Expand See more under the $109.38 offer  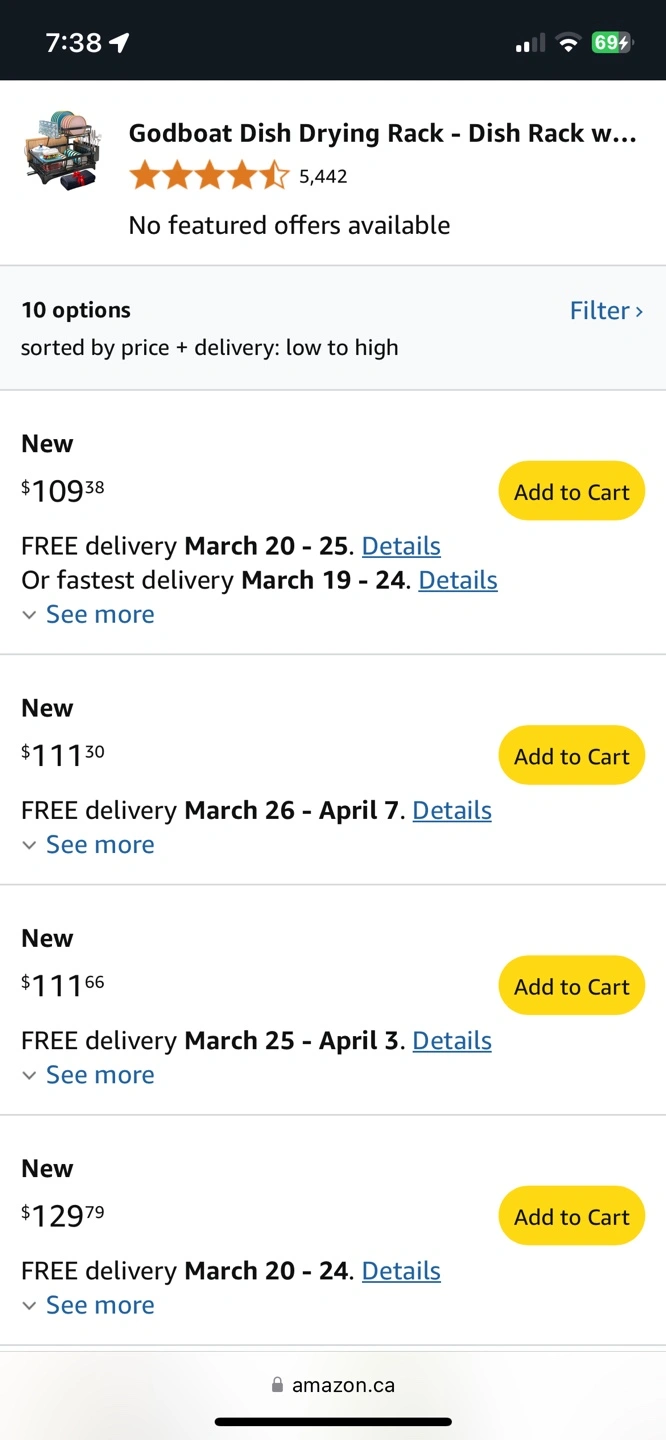coord(99,614)
